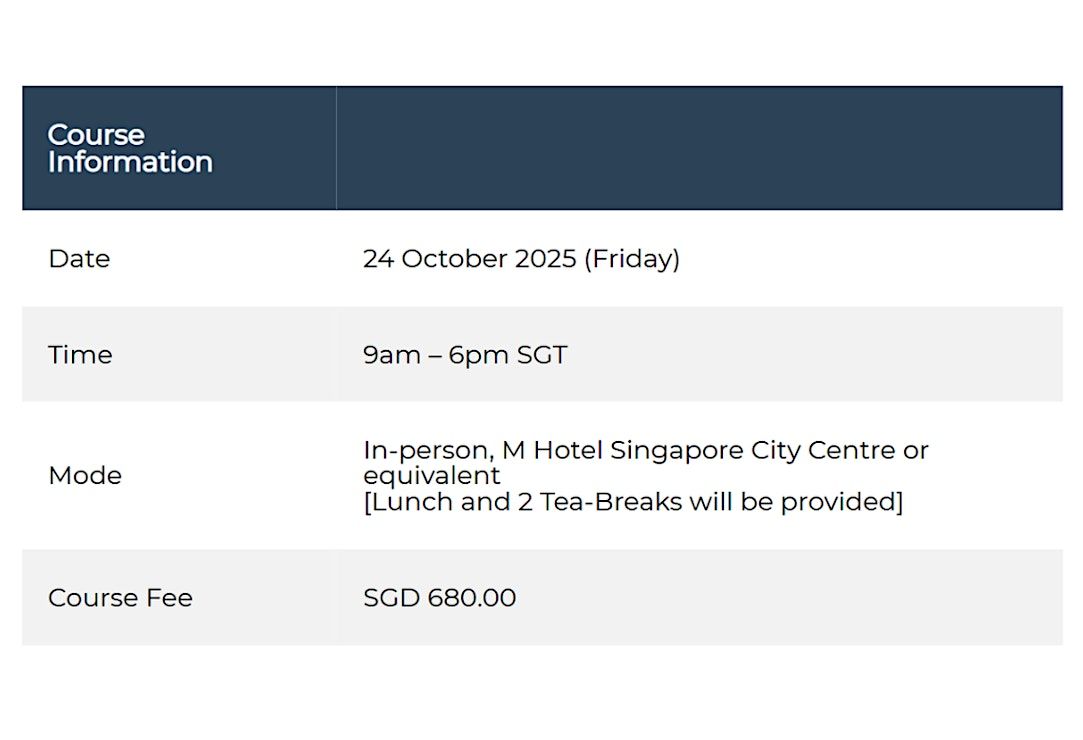Click the "24 October 2025" date text
The width and height of the screenshot is (1083, 740).
coord(469,259)
